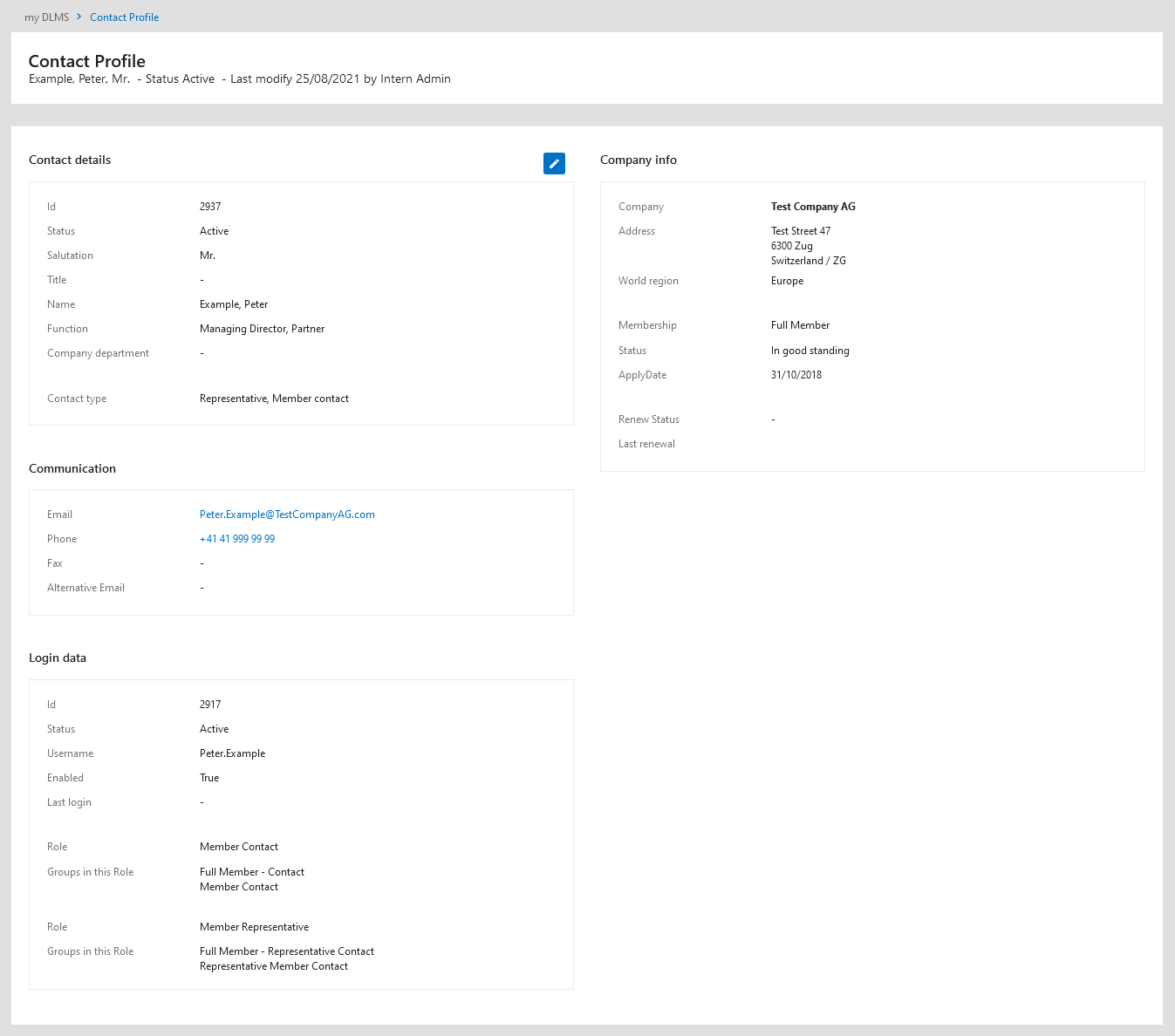1175x1036 pixels.
Task: Click the ApplyDate value 31/10/2018
Action: tap(796, 375)
